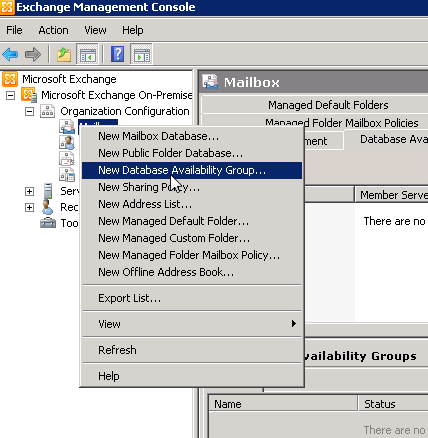Click the Status column header in lower pane

pyautogui.click(x=393, y=404)
